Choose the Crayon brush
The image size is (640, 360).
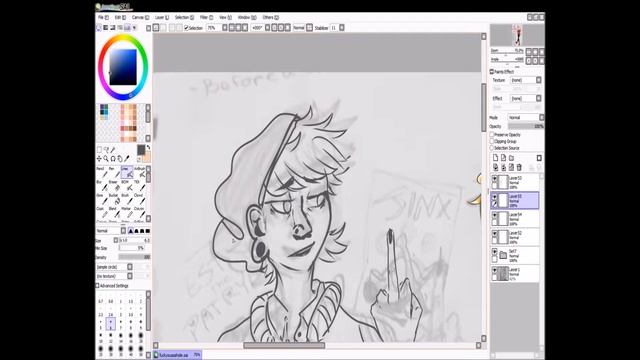click(140, 212)
